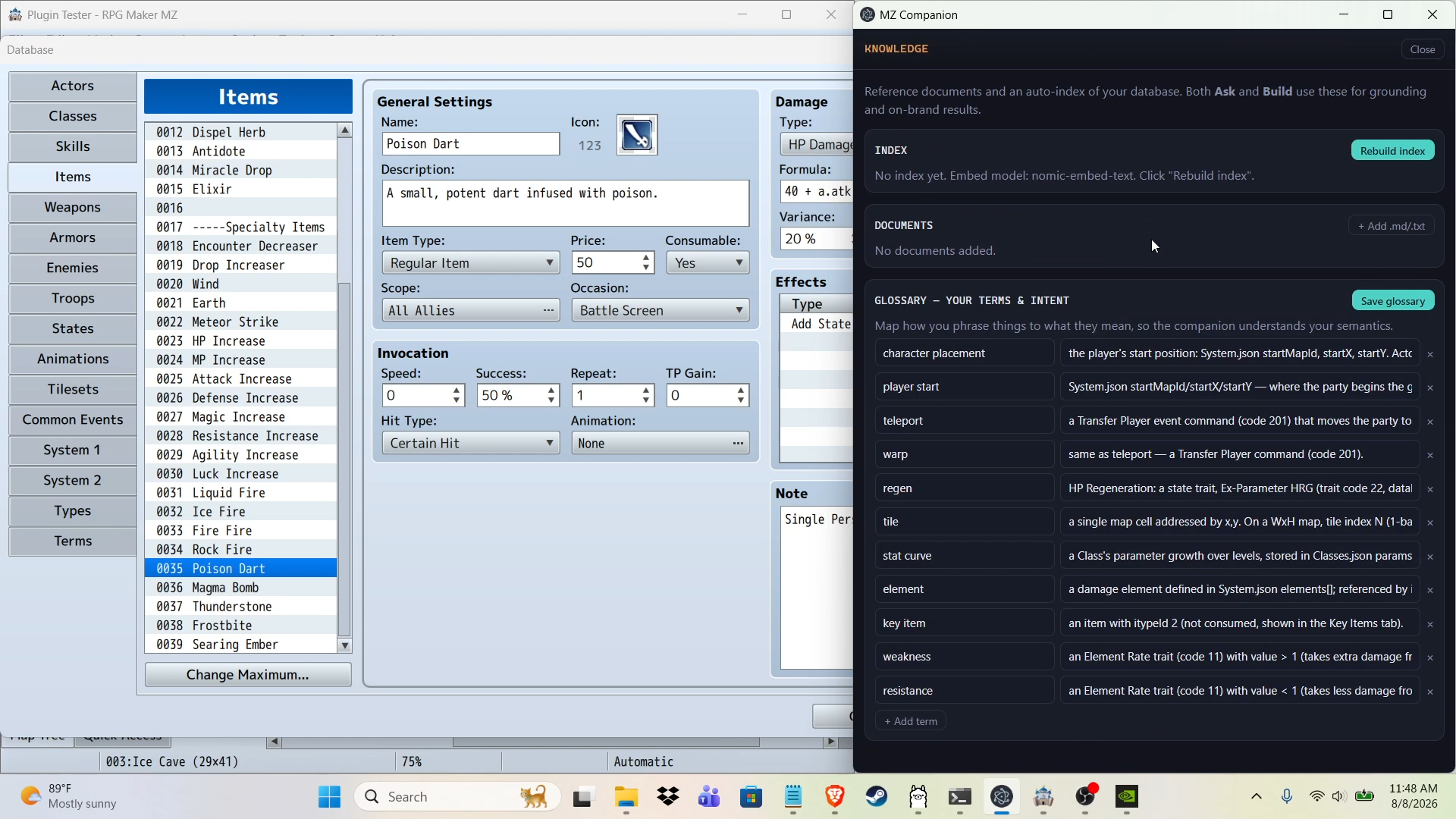This screenshot has height=819, width=1456.
Task: Open File Explorer from the taskbar
Action: pos(626,796)
